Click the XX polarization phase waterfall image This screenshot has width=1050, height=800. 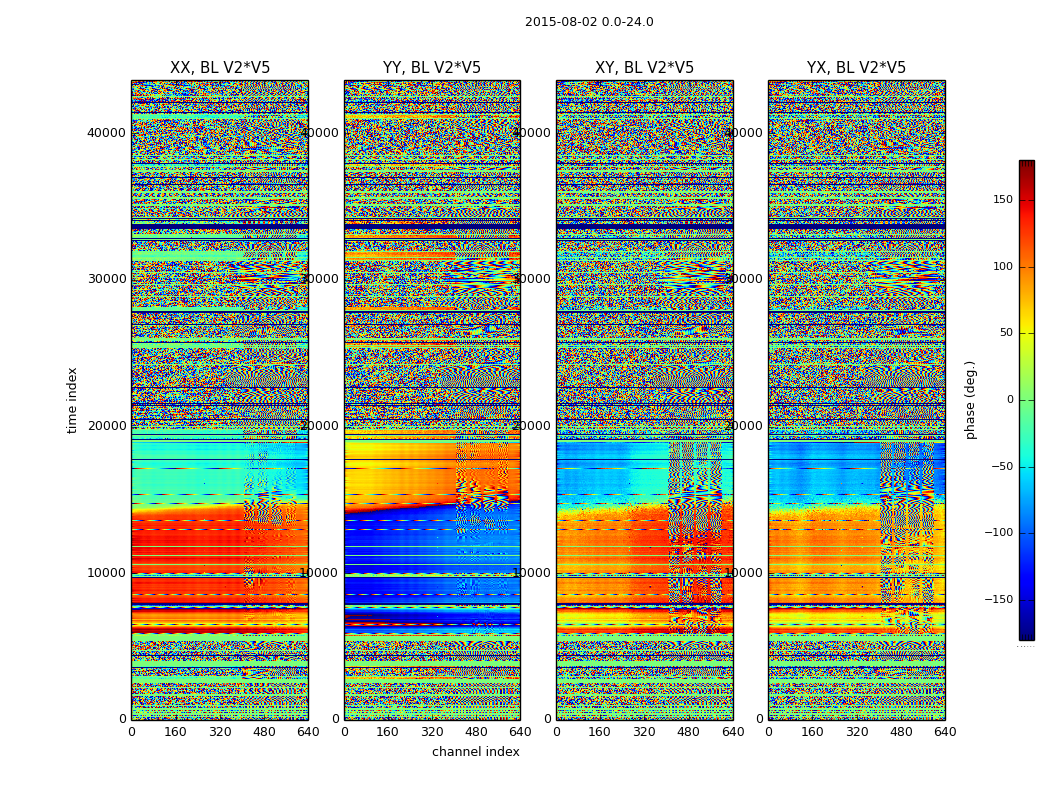click(x=220, y=400)
